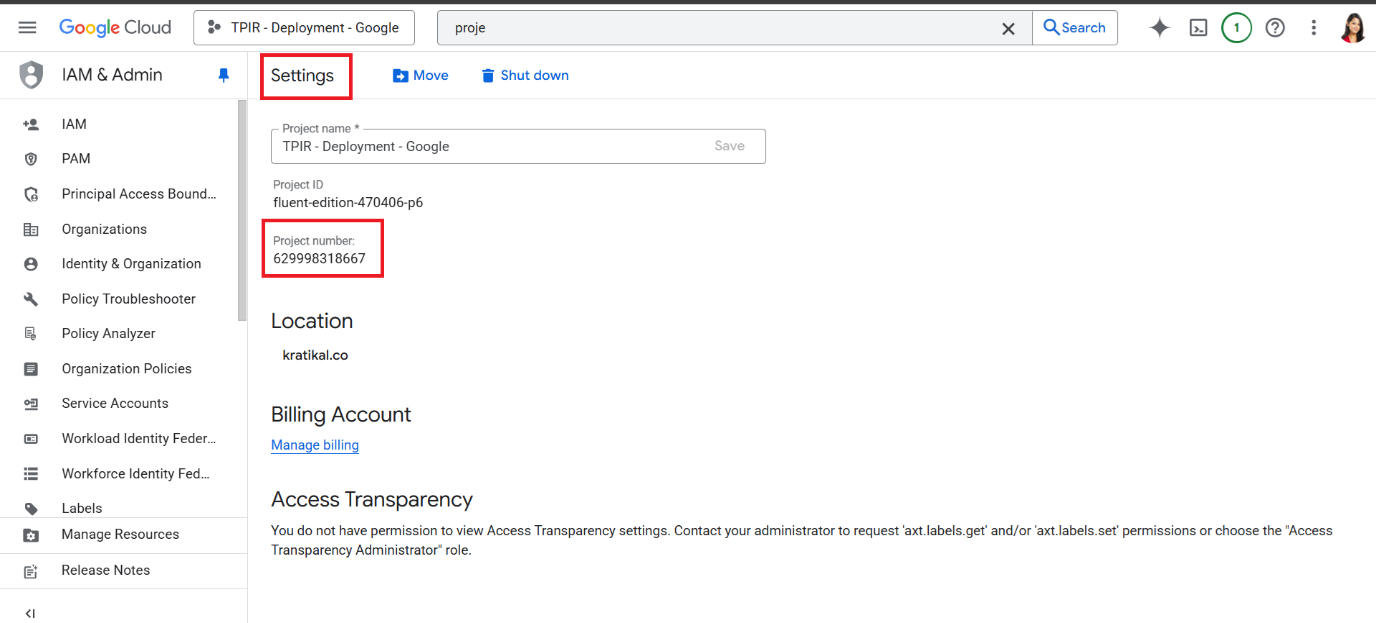Image resolution: width=1376 pixels, height=623 pixels.
Task: Select IAM in the sidebar
Action: pos(121,124)
